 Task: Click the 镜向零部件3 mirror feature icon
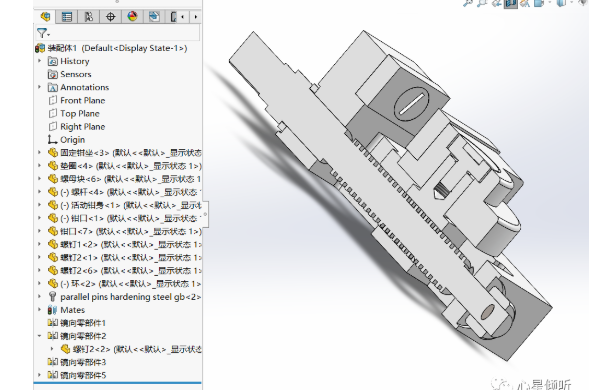[x=52, y=362]
